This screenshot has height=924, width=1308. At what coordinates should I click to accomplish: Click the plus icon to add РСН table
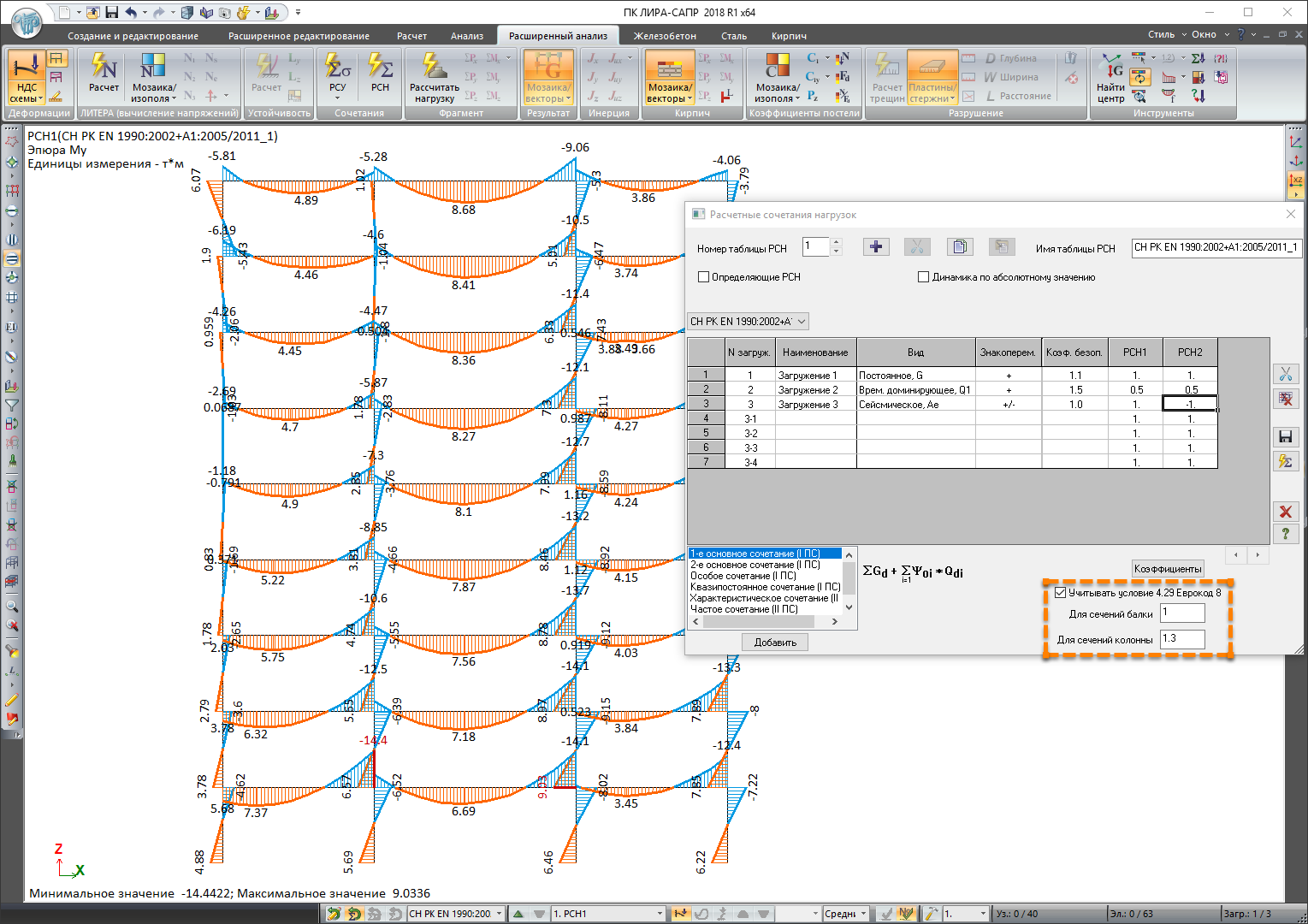[875, 247]
